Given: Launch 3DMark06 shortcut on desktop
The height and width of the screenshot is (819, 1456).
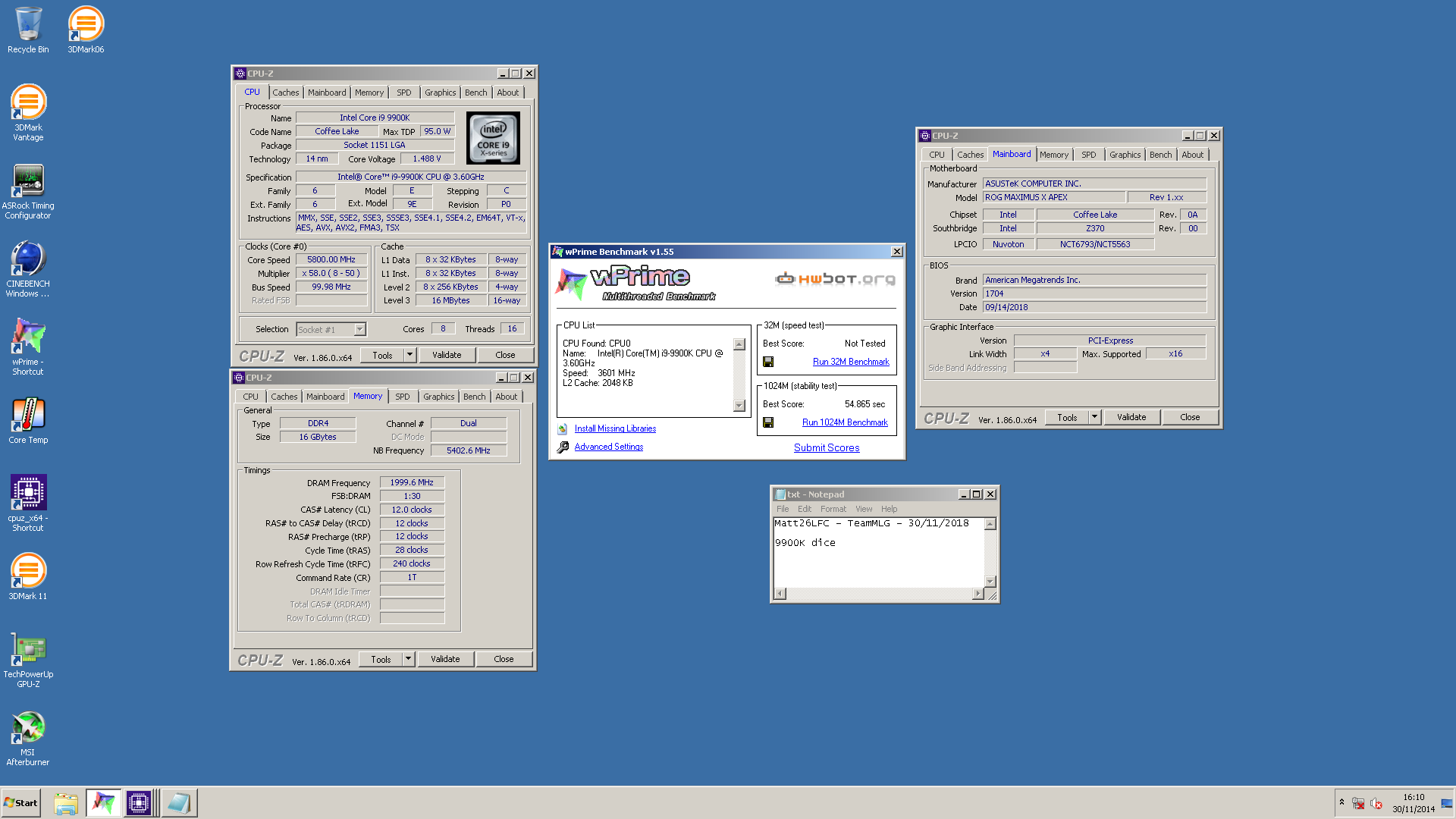Looking at the screenshot, I should pyautogui.click(x=86, y=30).
